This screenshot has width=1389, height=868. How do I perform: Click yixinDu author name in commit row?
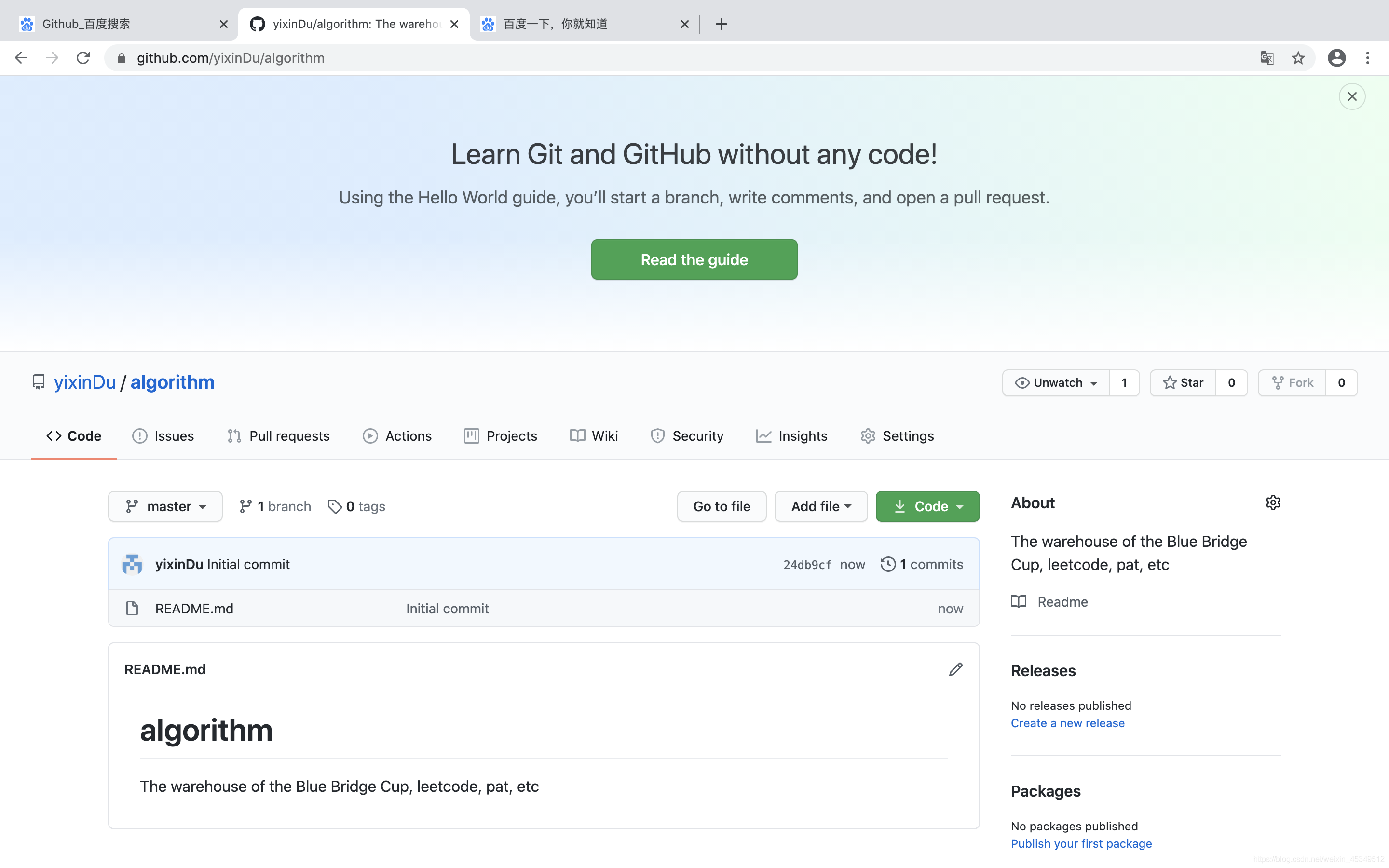[x=179, y=564]
